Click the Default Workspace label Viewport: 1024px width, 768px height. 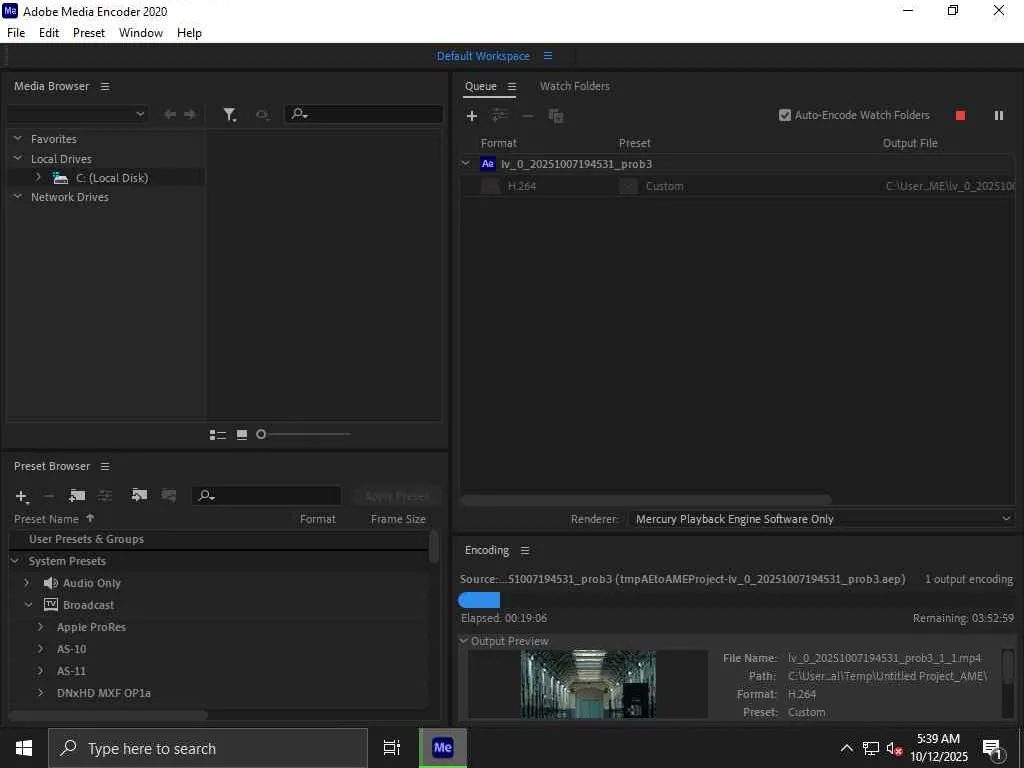pos(483,56)
